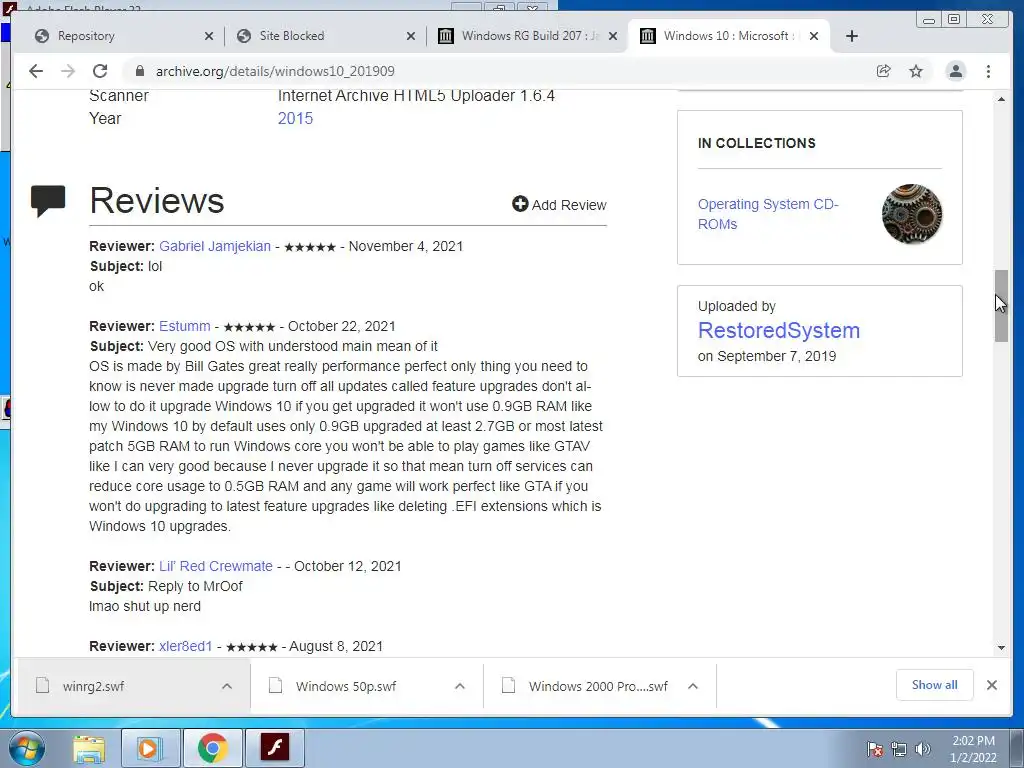Close the Windows 10 : Microsoft tab

click(814, 36)
